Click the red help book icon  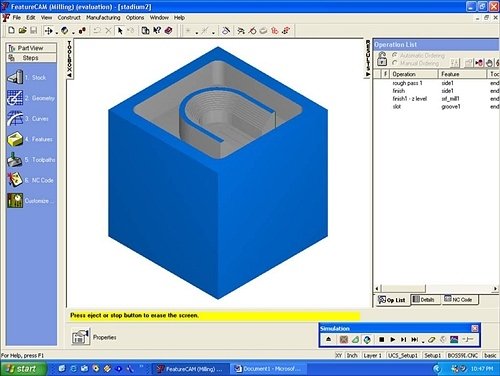point(169,30)
